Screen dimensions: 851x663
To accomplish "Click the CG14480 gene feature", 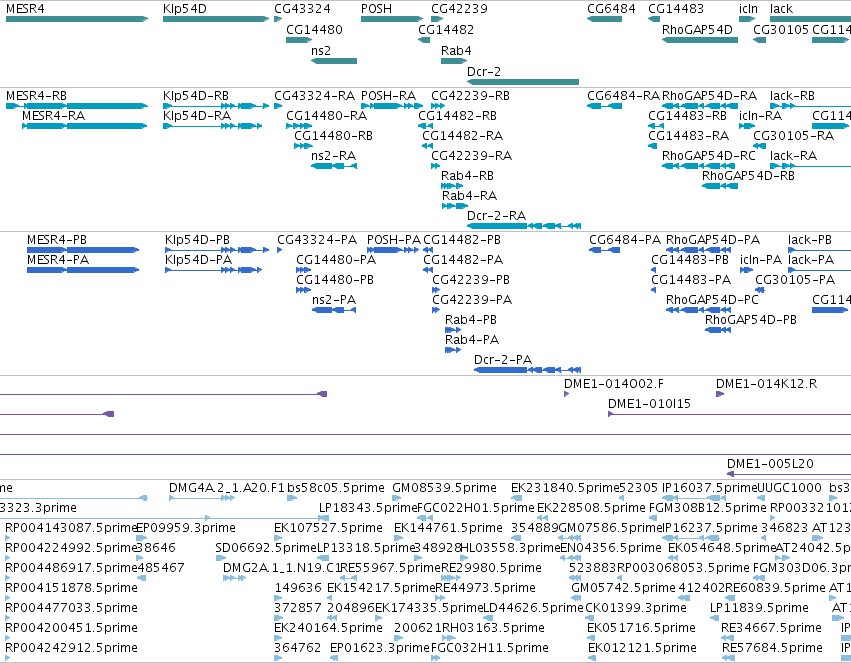I will coord(300,40).
